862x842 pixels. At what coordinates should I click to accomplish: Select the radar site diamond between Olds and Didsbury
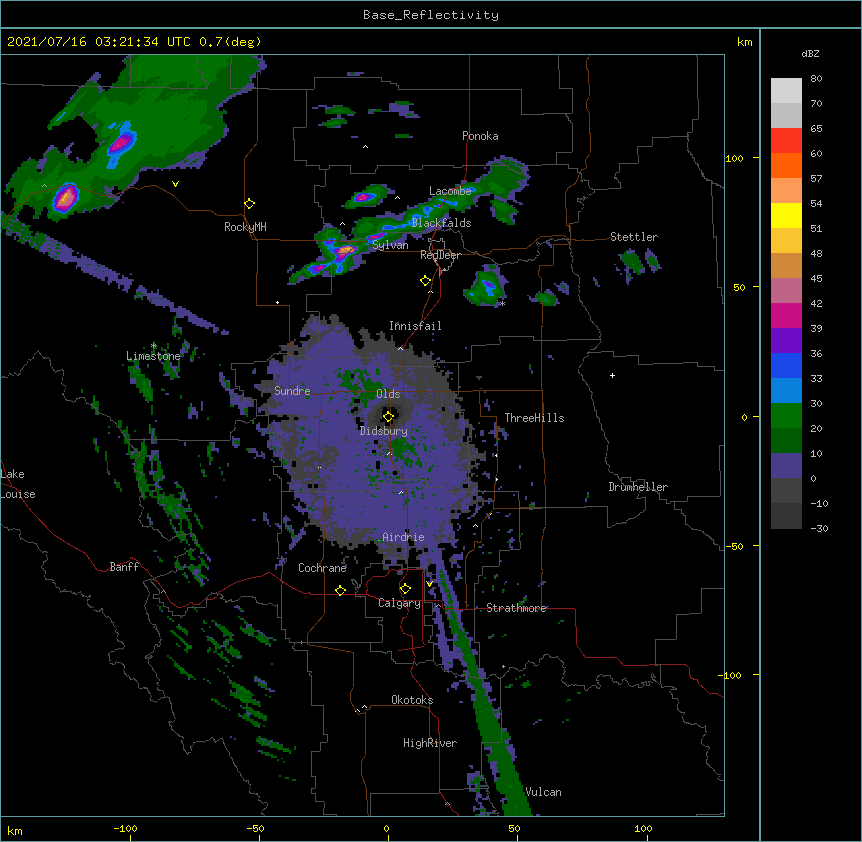tap(389, 416)
